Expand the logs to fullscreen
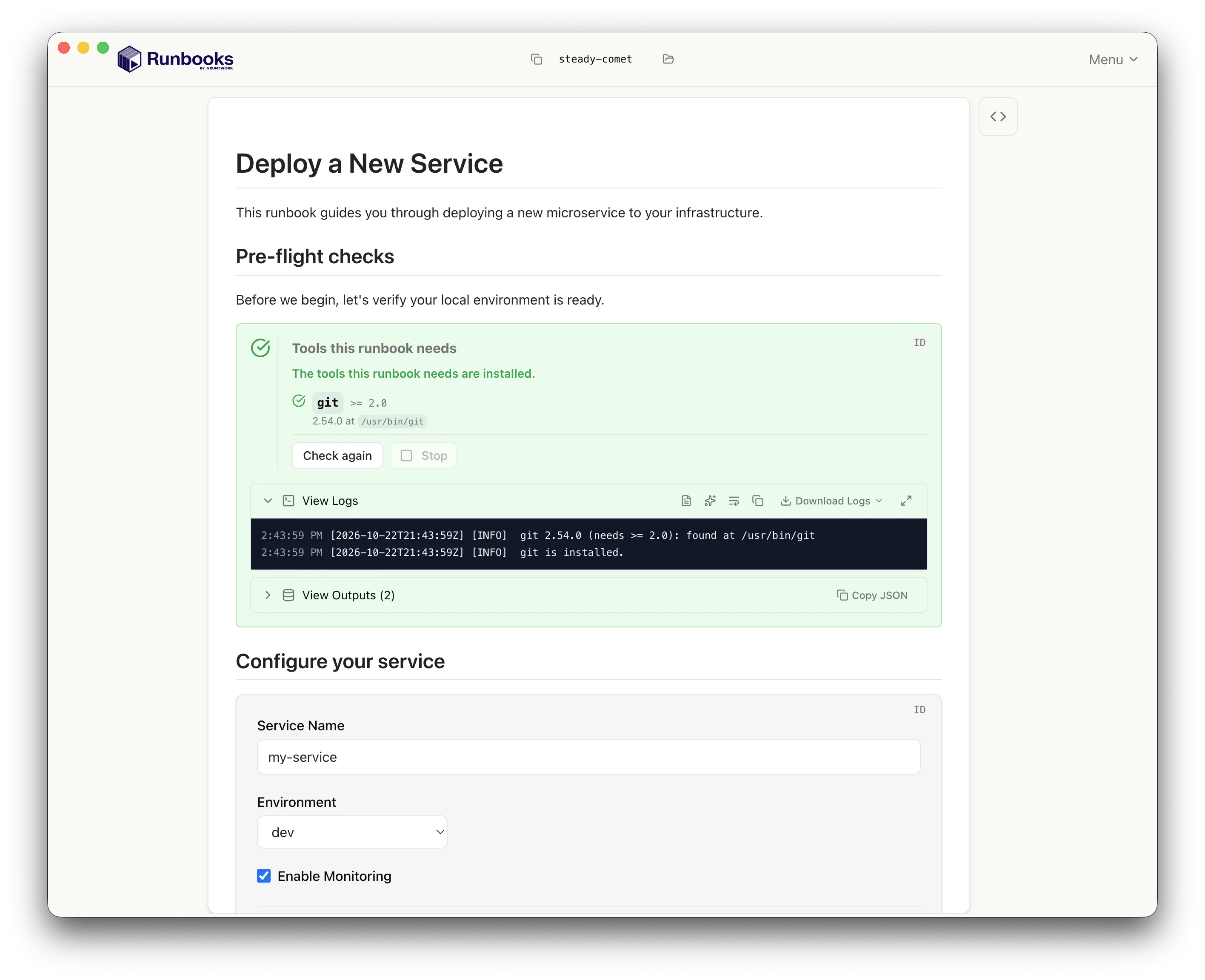 [906, 501]
